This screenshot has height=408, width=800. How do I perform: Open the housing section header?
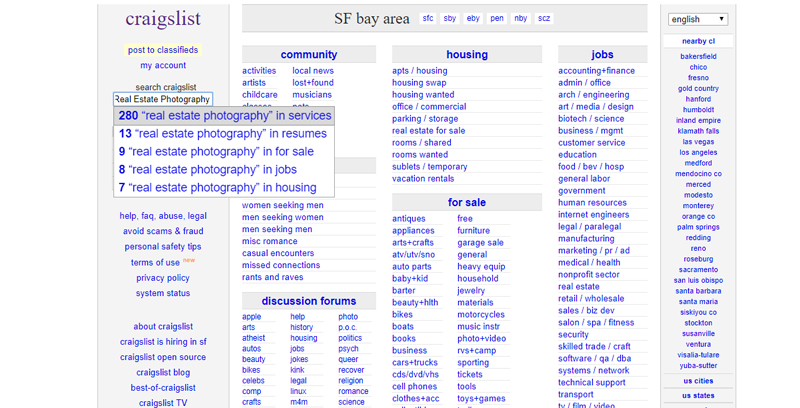(467, 55)
